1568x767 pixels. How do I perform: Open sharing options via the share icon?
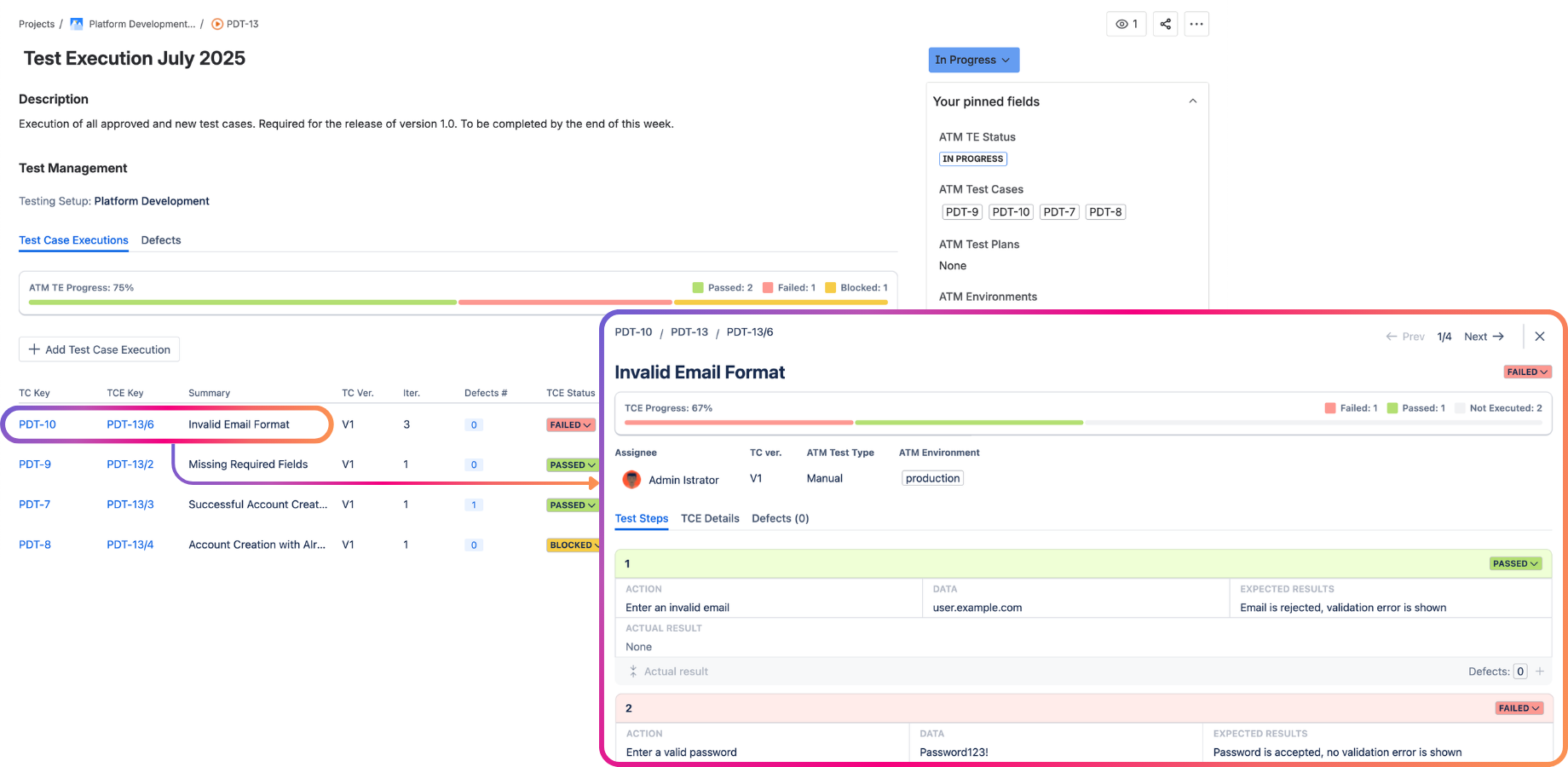[1165, 24]
